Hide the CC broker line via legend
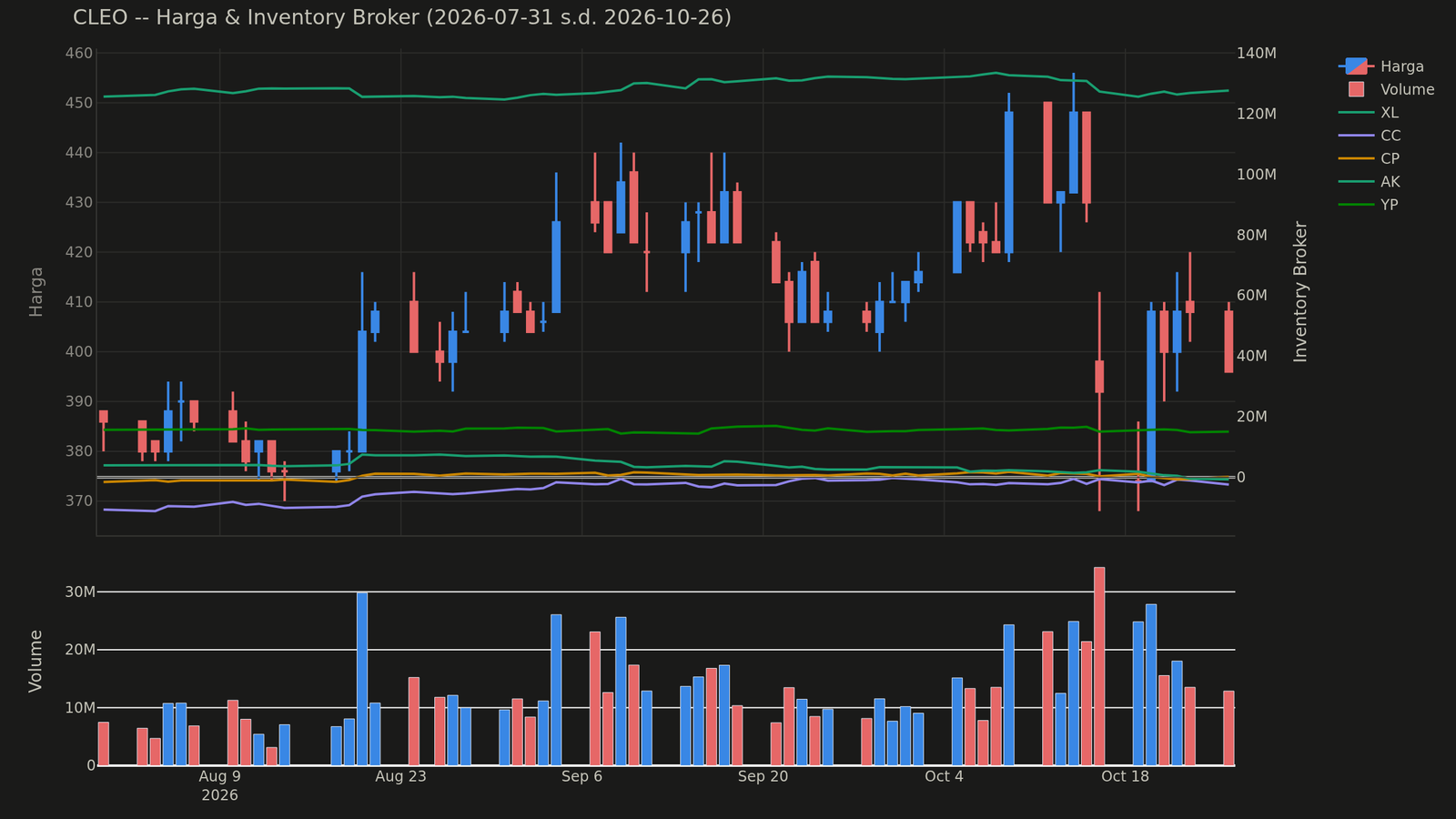1456x819 pixels. click(x=1370, y=136)
